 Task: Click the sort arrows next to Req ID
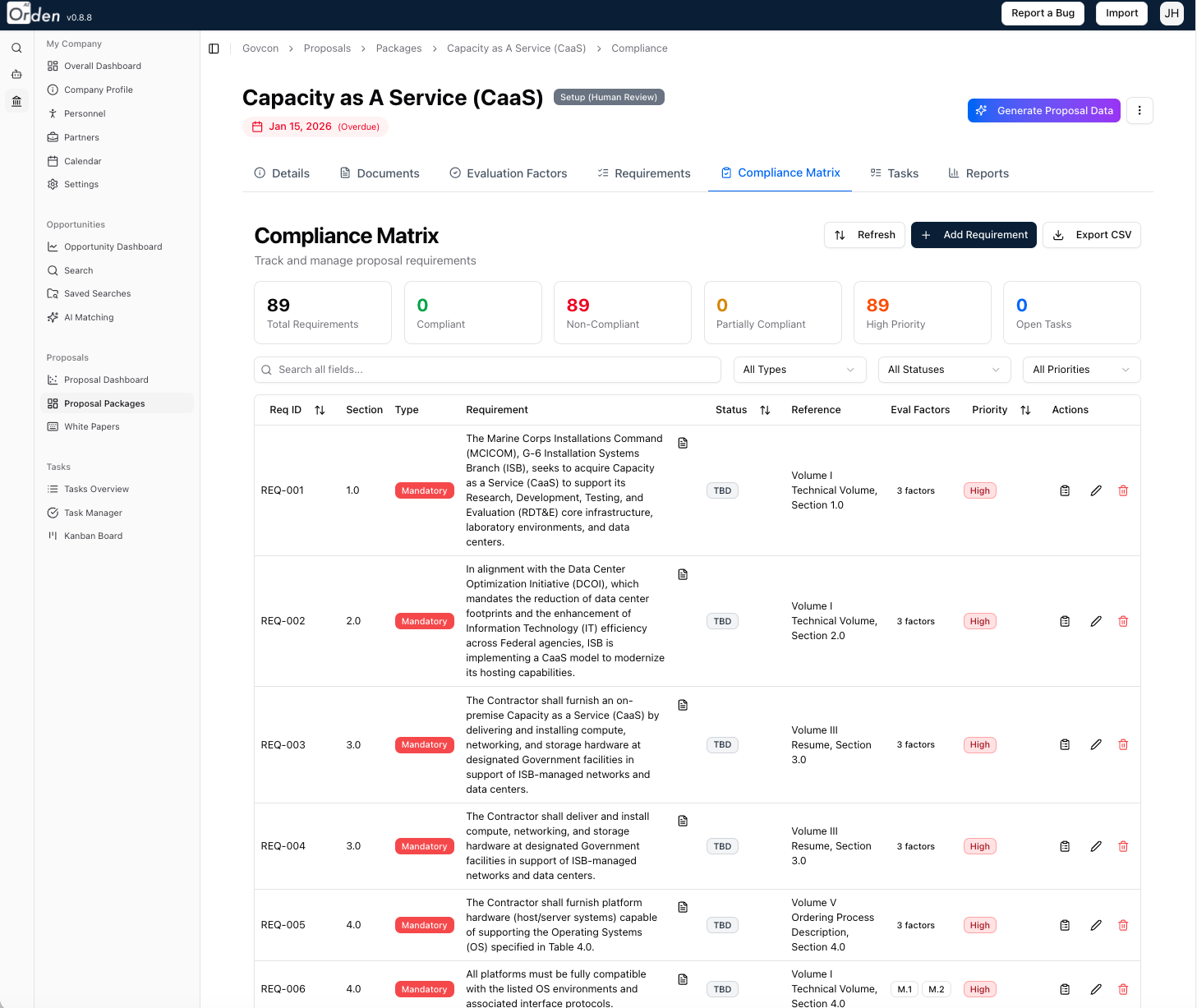click(320, 409)
